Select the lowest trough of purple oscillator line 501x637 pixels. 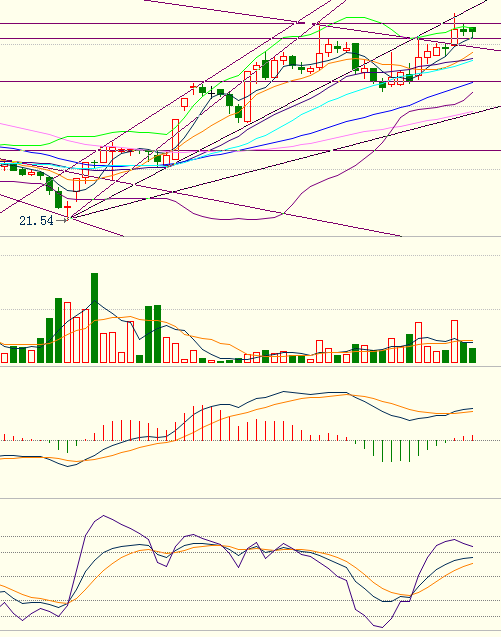point(382,627)
